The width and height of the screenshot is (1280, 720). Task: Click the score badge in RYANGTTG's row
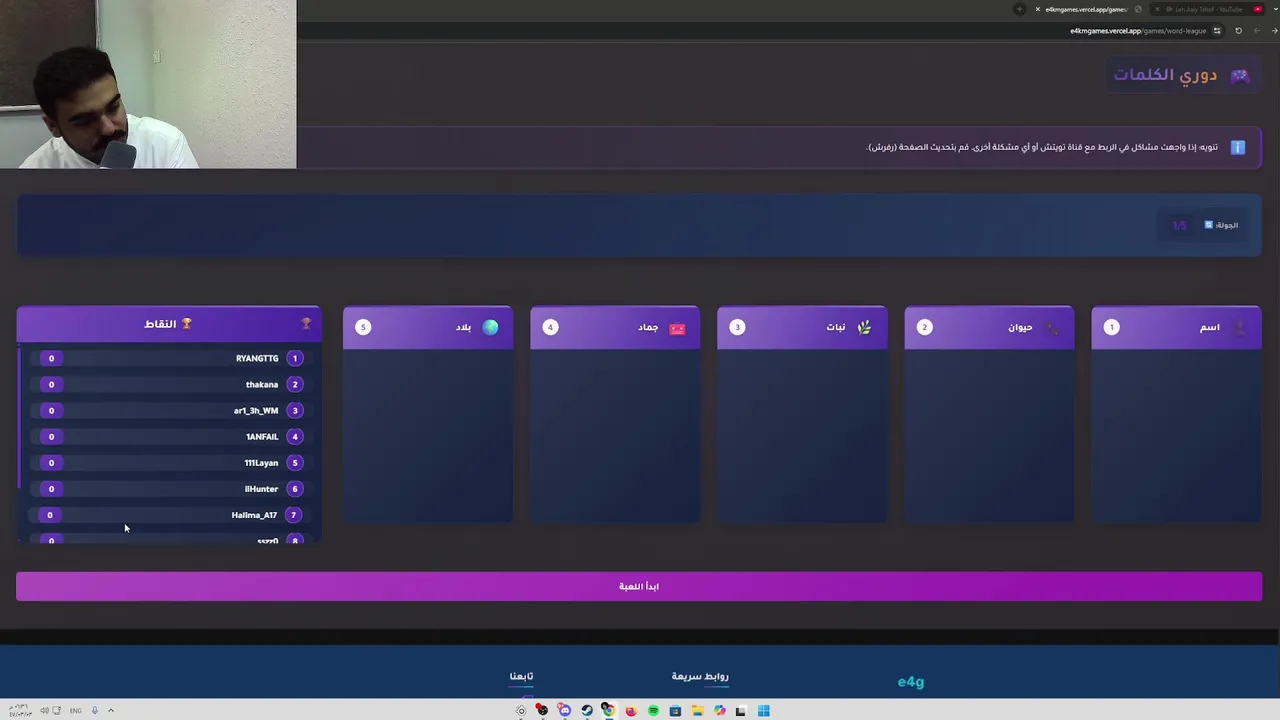(x=51, y=358)
